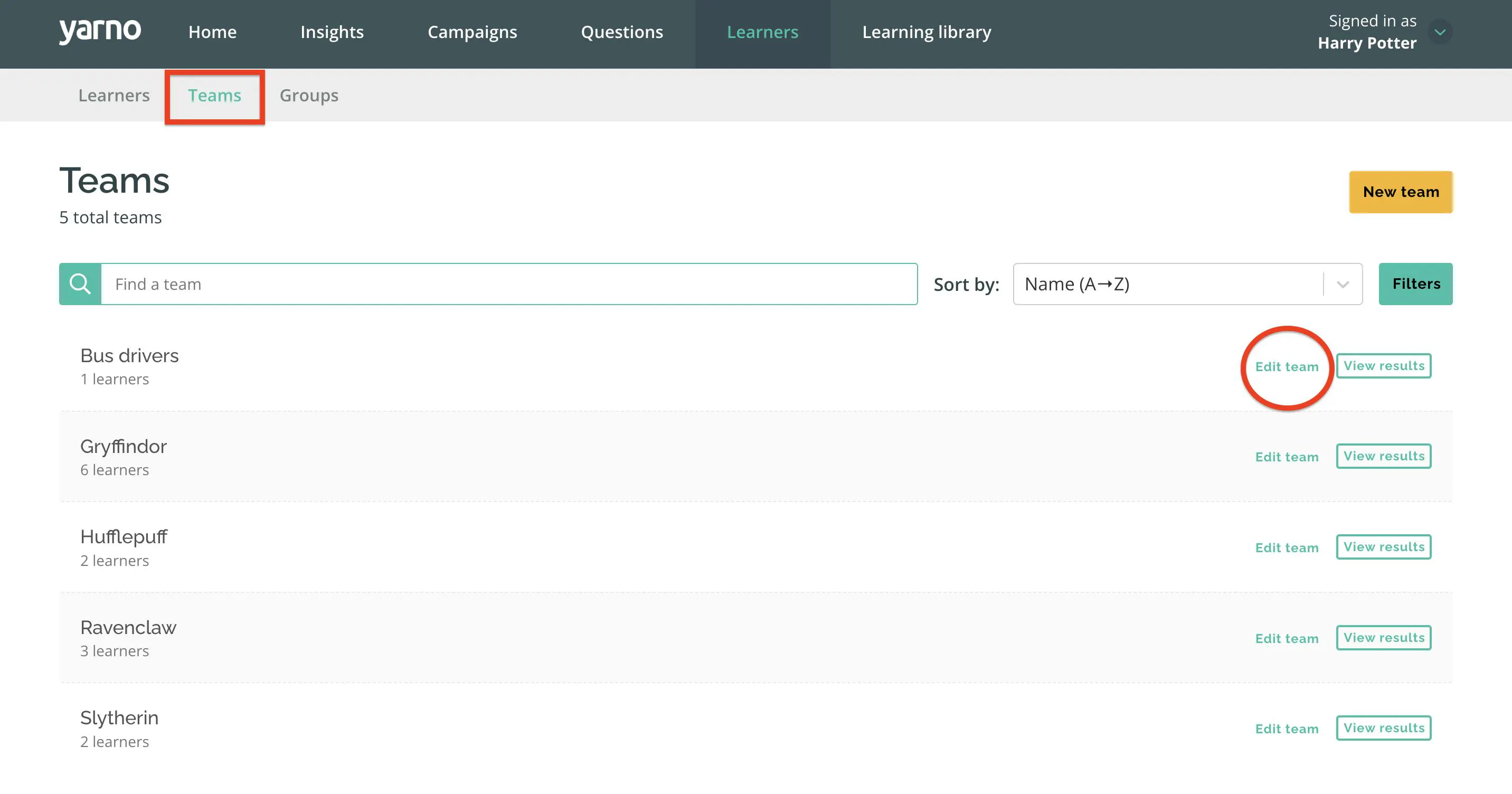View results for Hufflepuff

[1384, 547]
